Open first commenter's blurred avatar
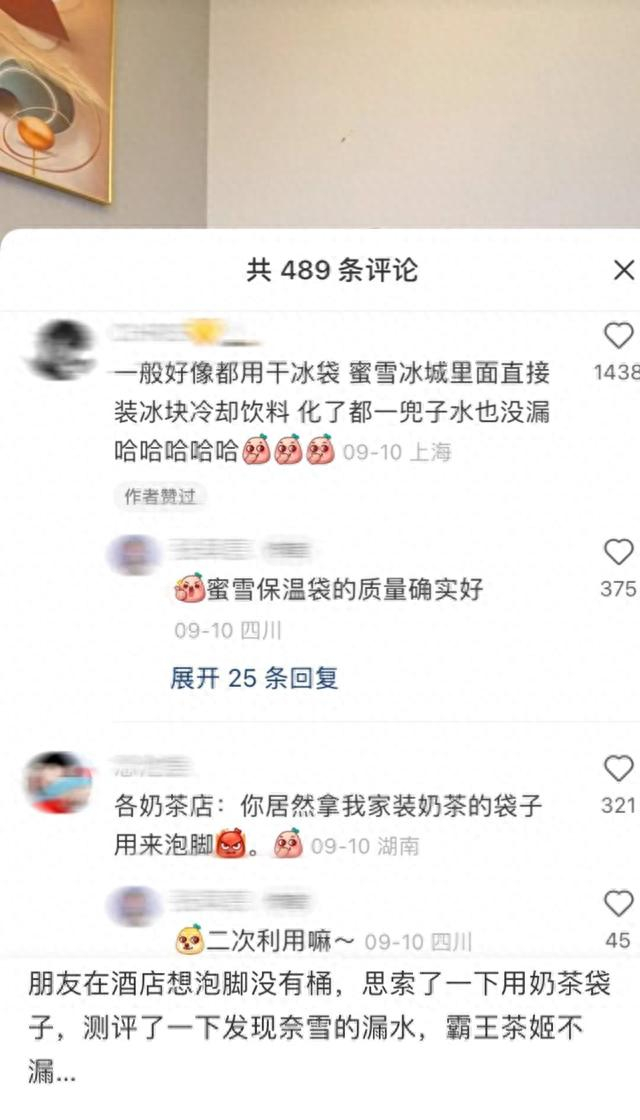640x1120 pixels. [62, 349]
